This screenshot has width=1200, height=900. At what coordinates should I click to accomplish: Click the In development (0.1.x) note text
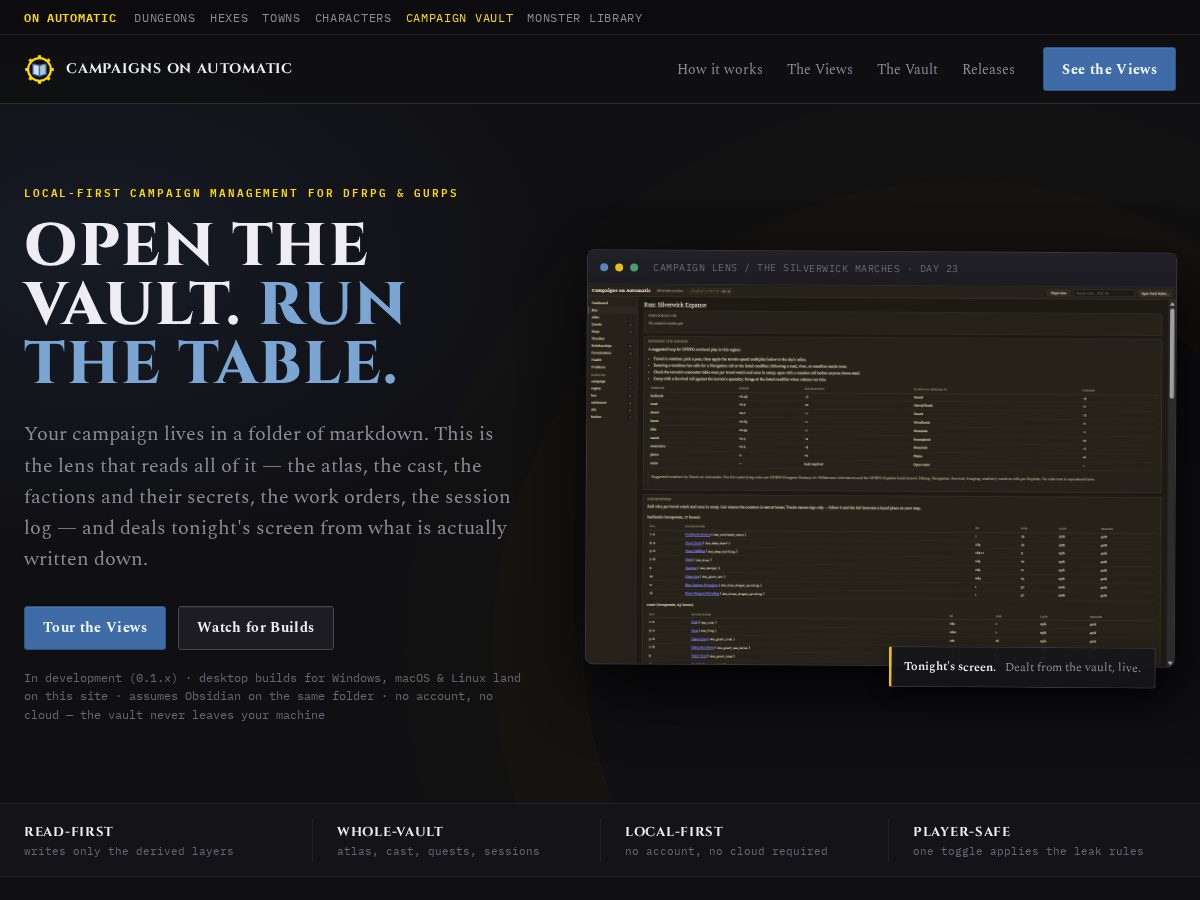pos(273,697)
